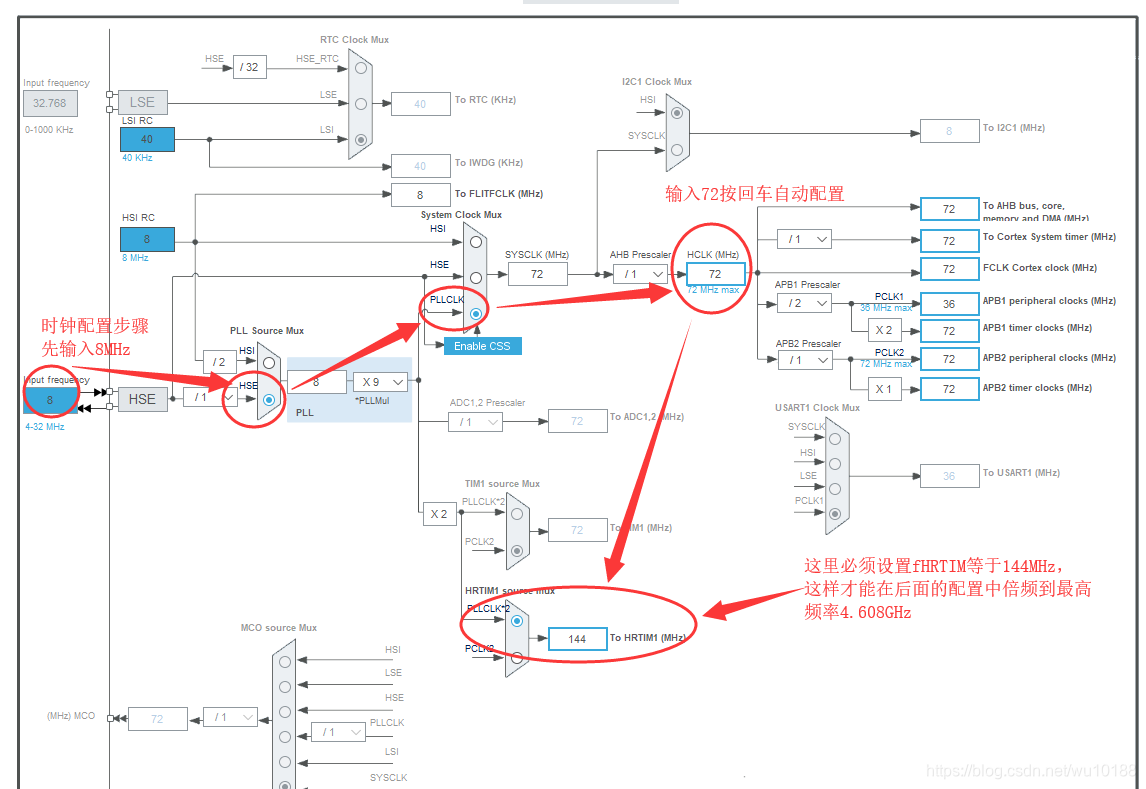Select PCLK2 on HRTIM1 source mux
Image resolution: width=1146 pixels, height=789 pixels.
coord(517,658)
